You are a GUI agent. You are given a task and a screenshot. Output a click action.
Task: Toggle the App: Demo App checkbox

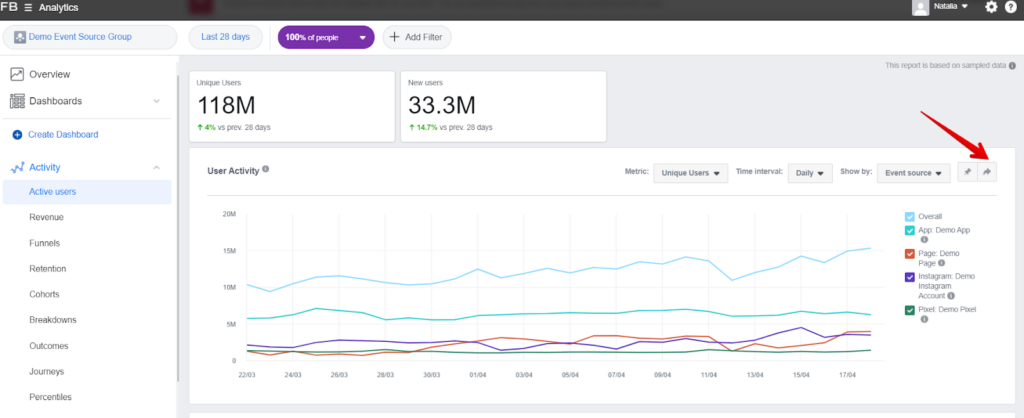(909, 230)
